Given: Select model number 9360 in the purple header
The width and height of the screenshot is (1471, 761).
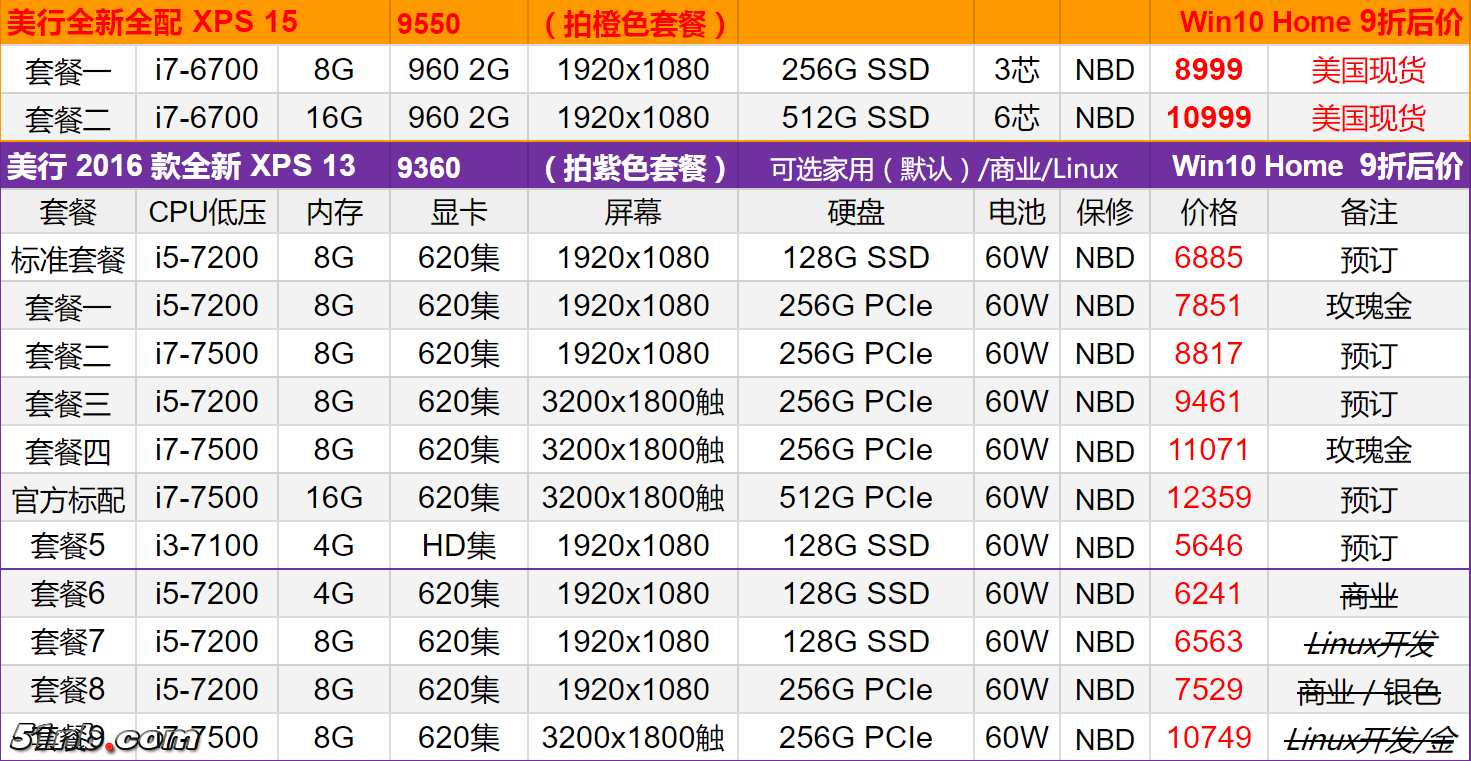Looking at the screenshot, I should click(x=429, y=167).
